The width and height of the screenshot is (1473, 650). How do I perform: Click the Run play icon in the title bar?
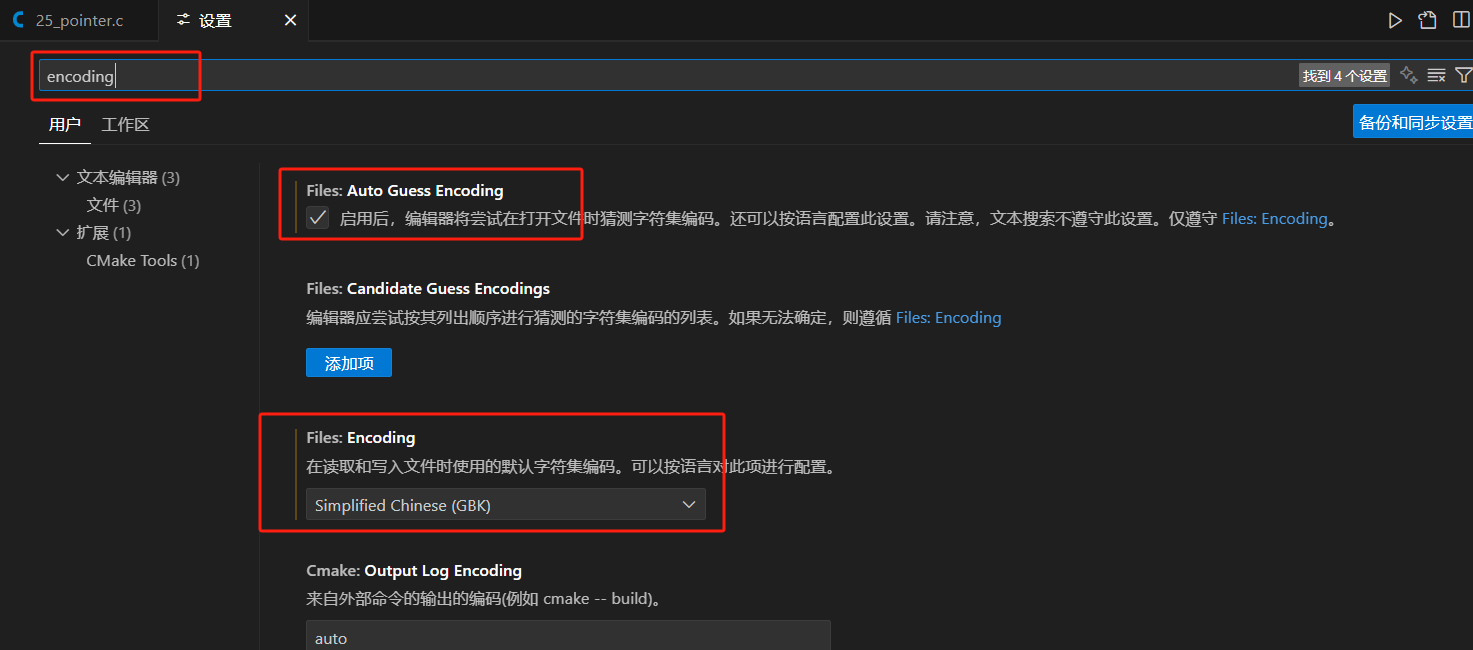[x=1395, y=19]
